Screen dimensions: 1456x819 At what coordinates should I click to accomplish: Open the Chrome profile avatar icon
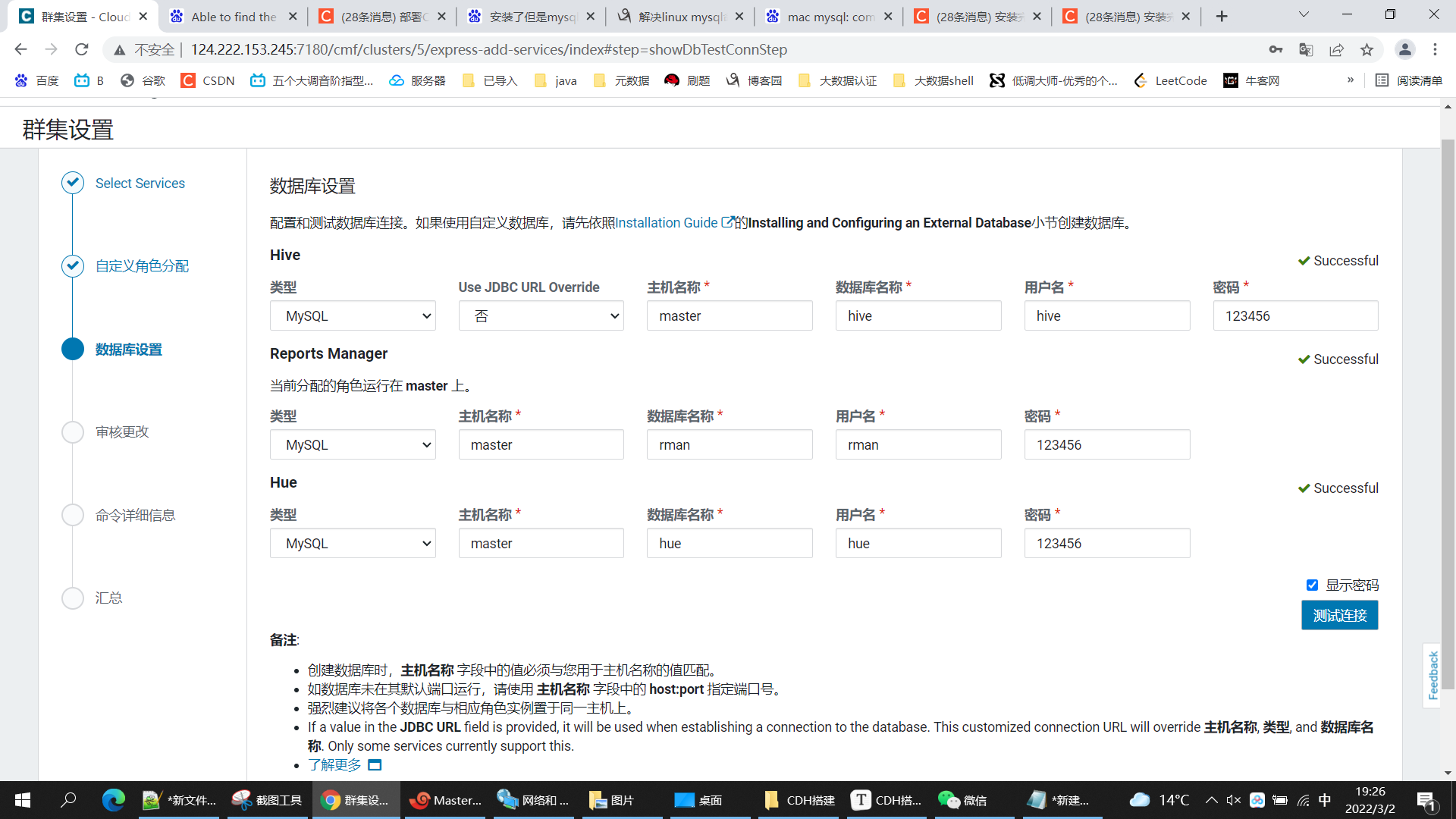[x=1404, y=49]
